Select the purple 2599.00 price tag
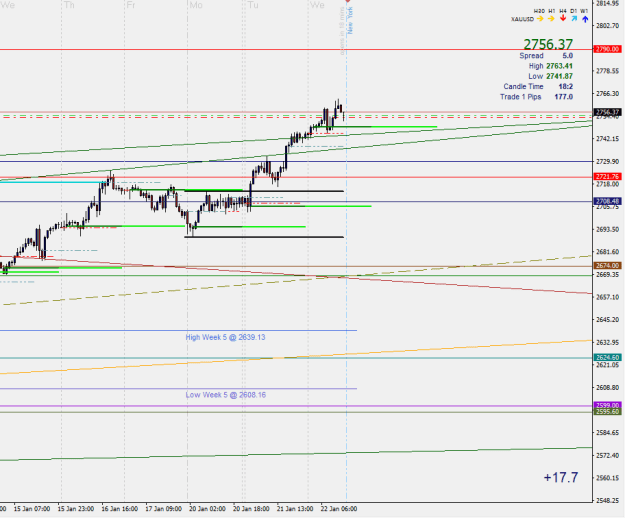625x518 pixels. pos(607,405)
